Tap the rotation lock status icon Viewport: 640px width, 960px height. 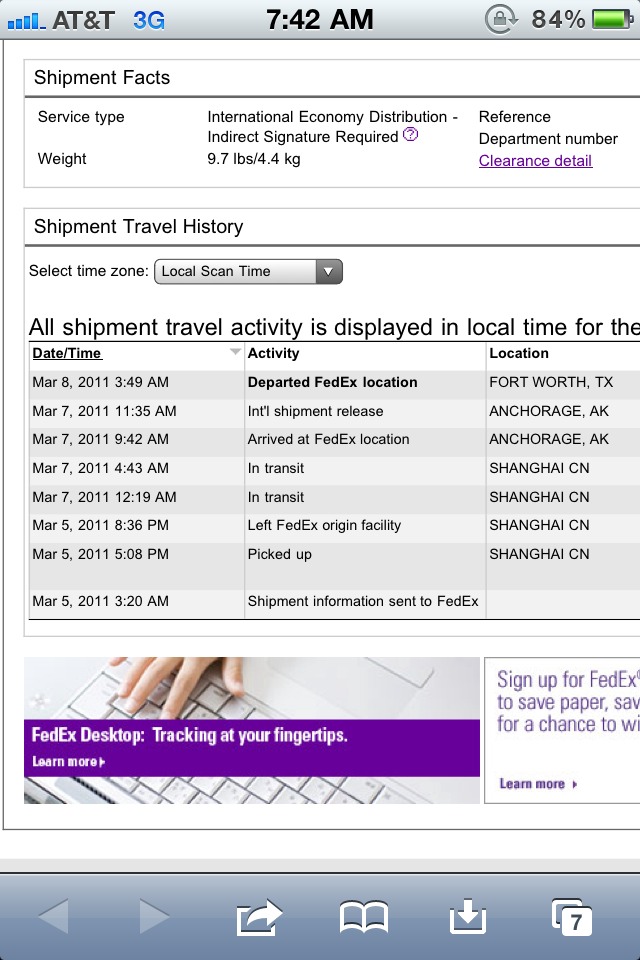(501, 19)
